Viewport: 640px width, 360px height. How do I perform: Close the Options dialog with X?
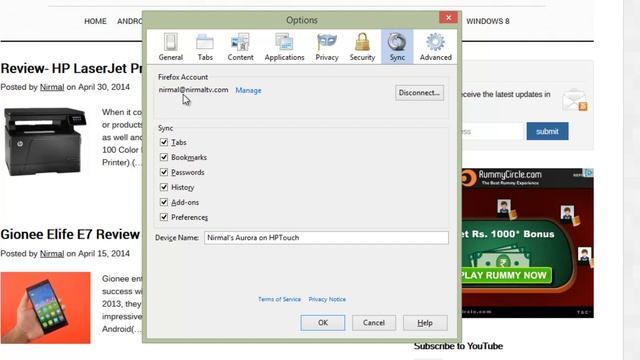tap(448, 18)
